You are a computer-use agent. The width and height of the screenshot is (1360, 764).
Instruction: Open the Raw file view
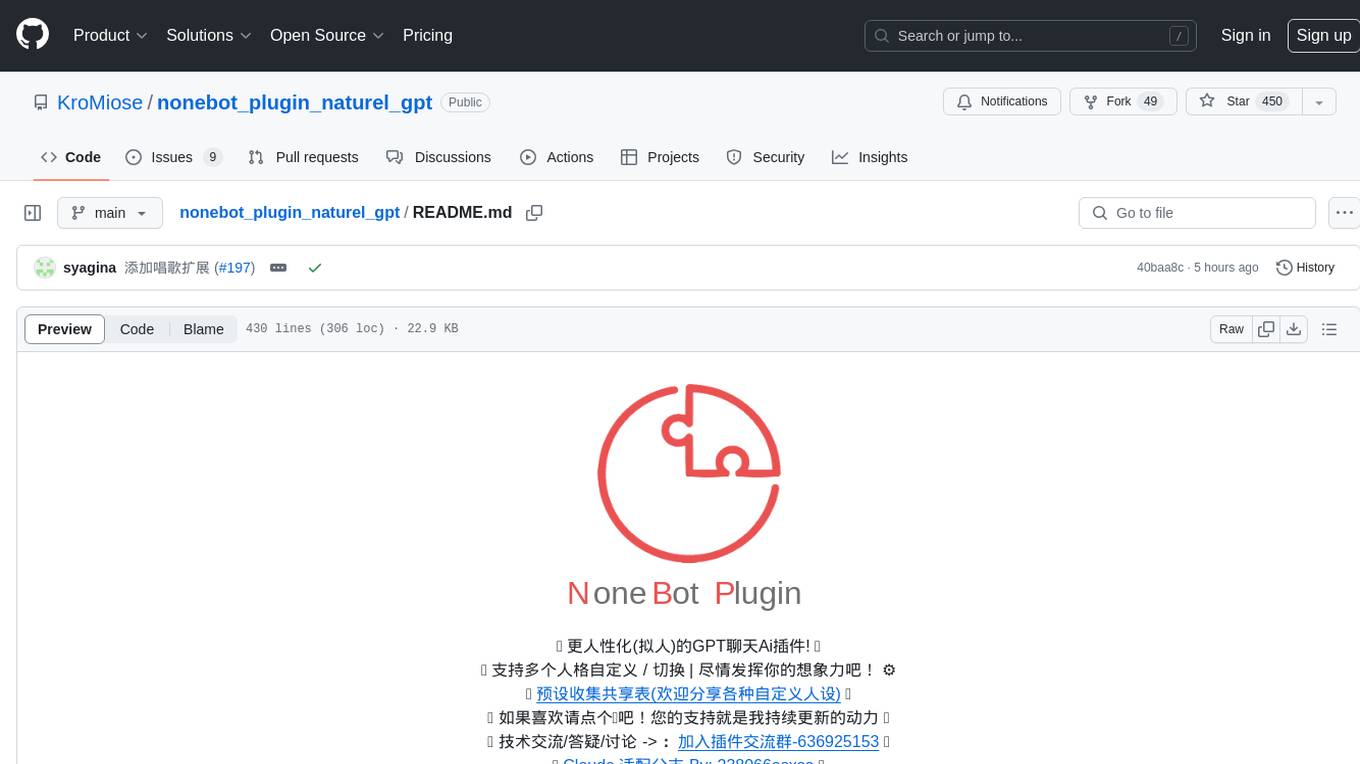[x=1231, y=329]
